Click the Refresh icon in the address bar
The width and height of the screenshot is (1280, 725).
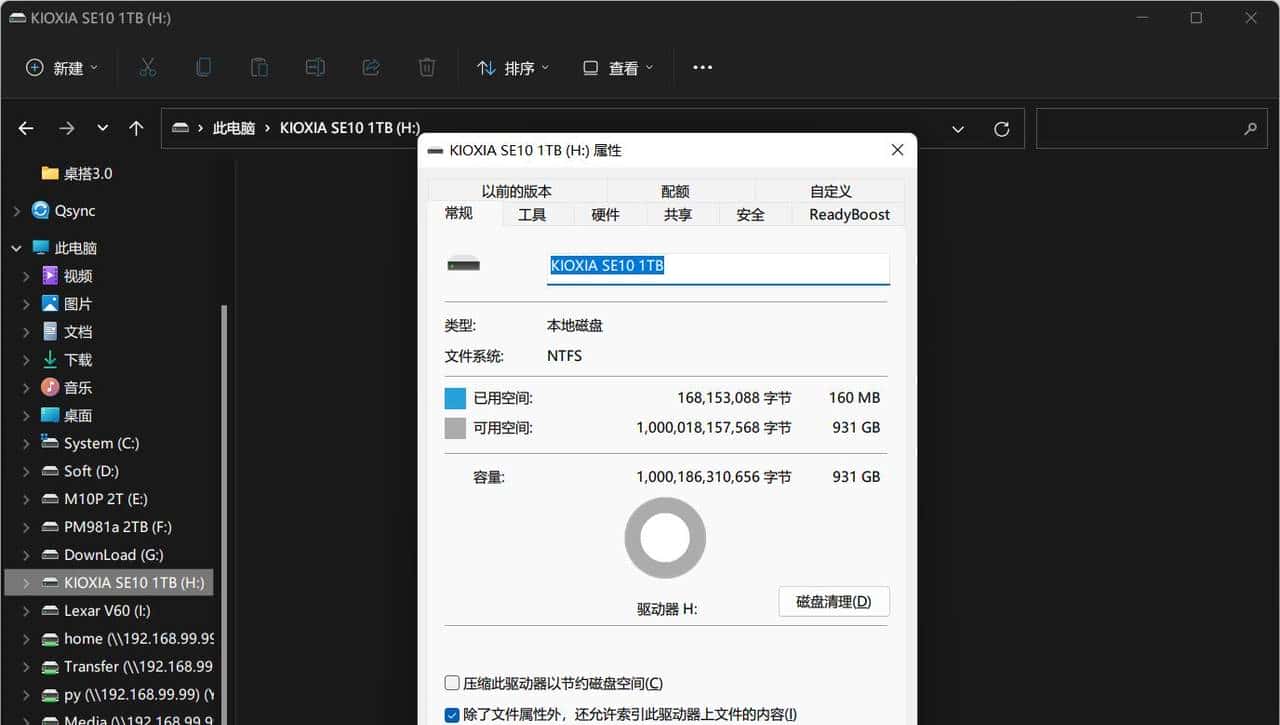1001,128
